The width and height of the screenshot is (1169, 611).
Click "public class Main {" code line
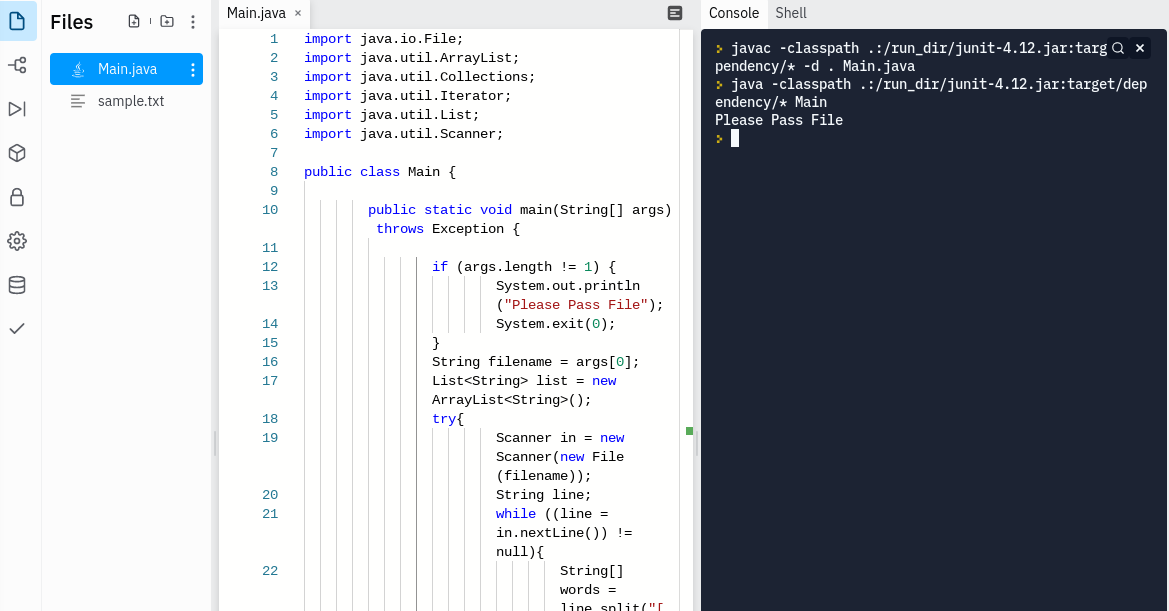(379, 172)
